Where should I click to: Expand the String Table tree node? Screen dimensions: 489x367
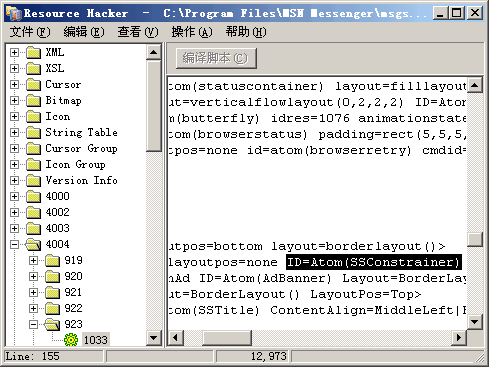[x=14, y=133]
